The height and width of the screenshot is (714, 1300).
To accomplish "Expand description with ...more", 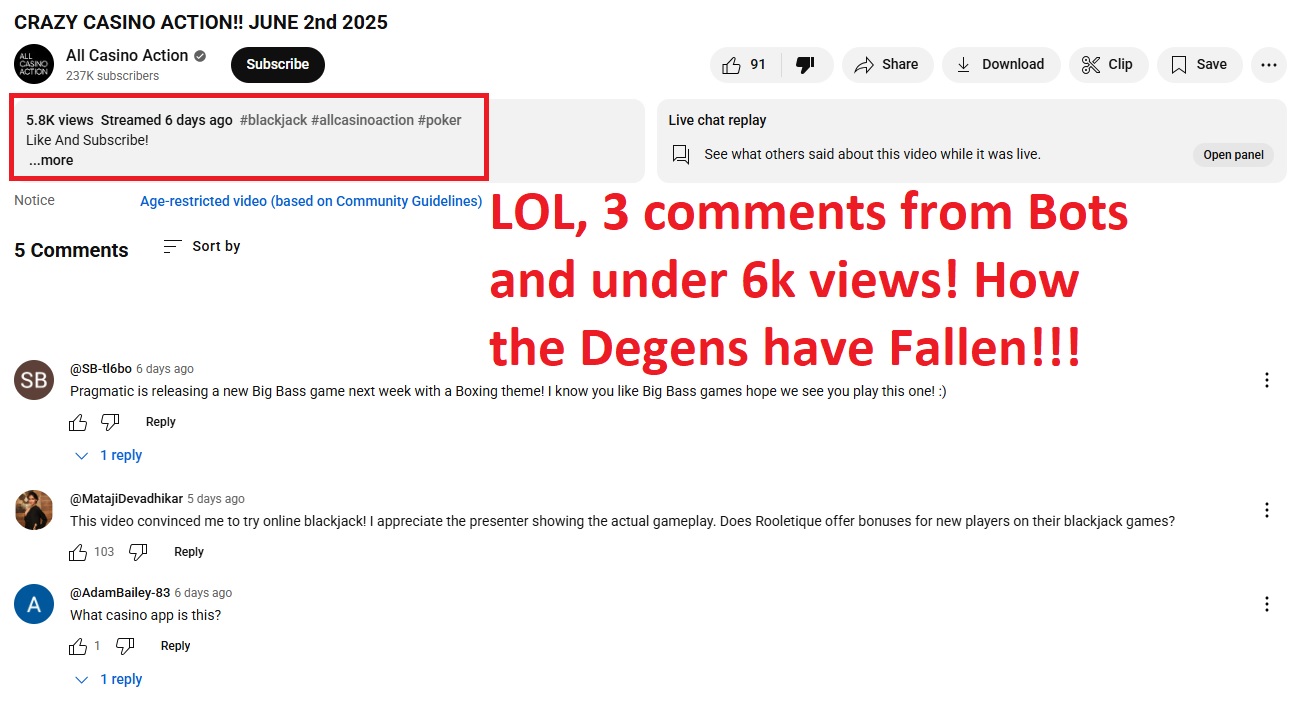I will [51, 160].
